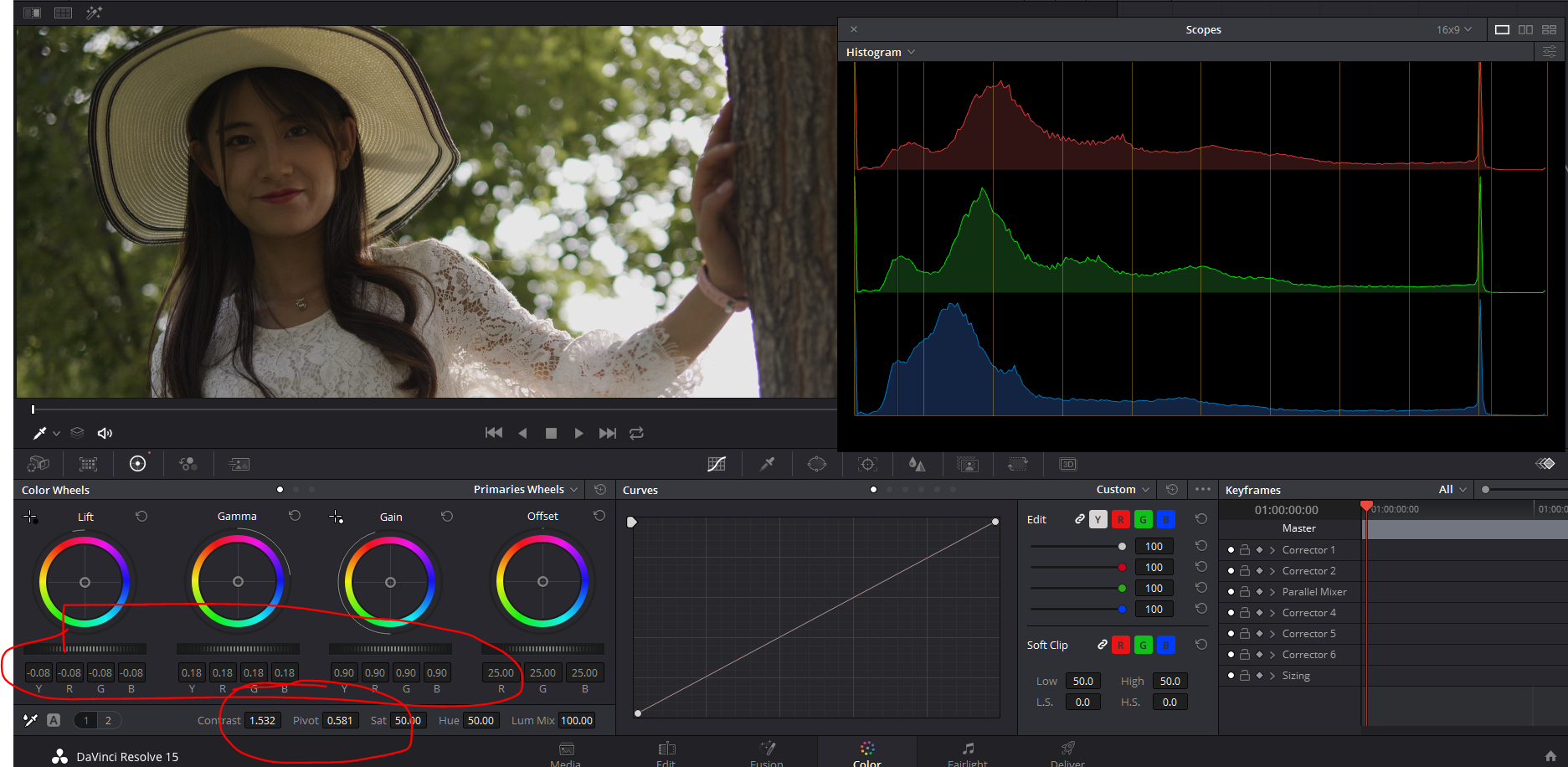Open the Color Match palette
The image size is (1568, 767).
88,464
